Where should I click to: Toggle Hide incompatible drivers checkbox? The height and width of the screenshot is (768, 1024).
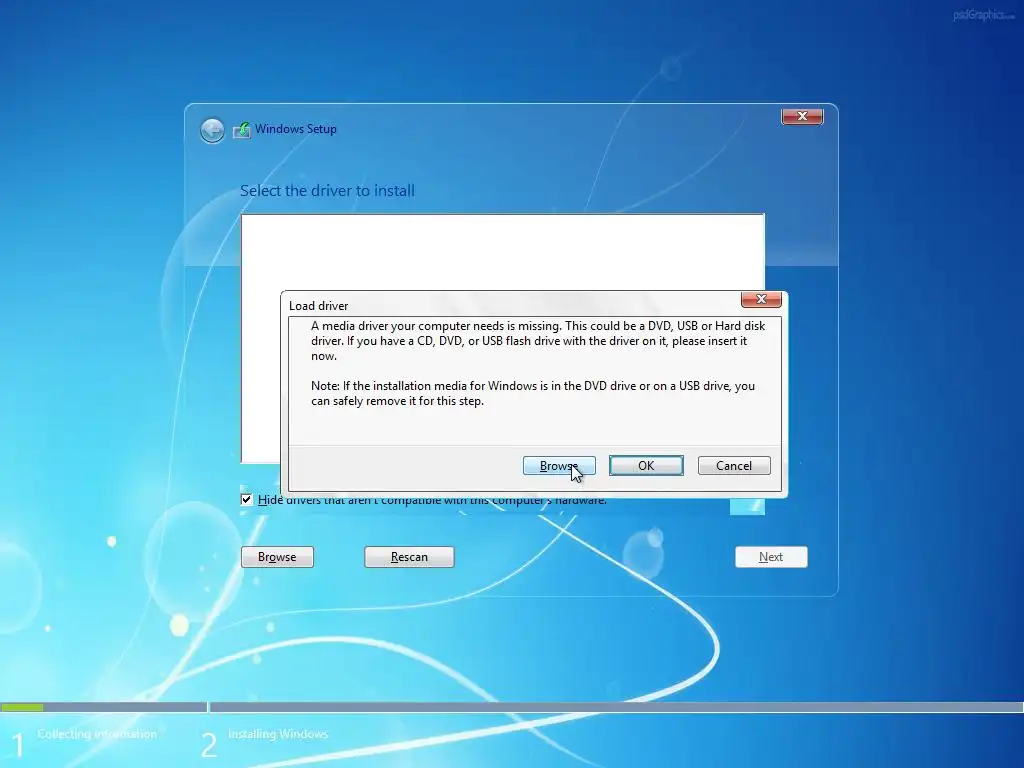246,500
